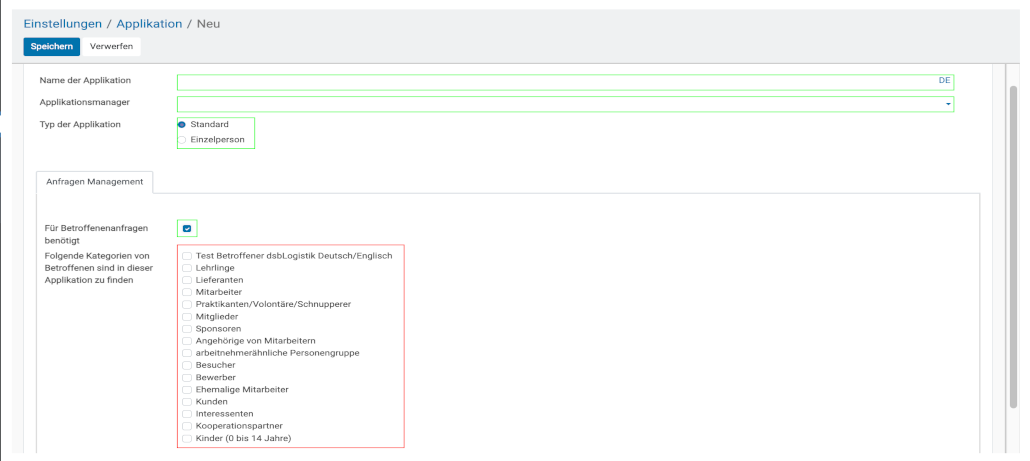Image resolution: width=1030 pixels, height=461 pixels.
Task: Tick the Mitarbeiter checkbox
Action: (x=187, y=292)
